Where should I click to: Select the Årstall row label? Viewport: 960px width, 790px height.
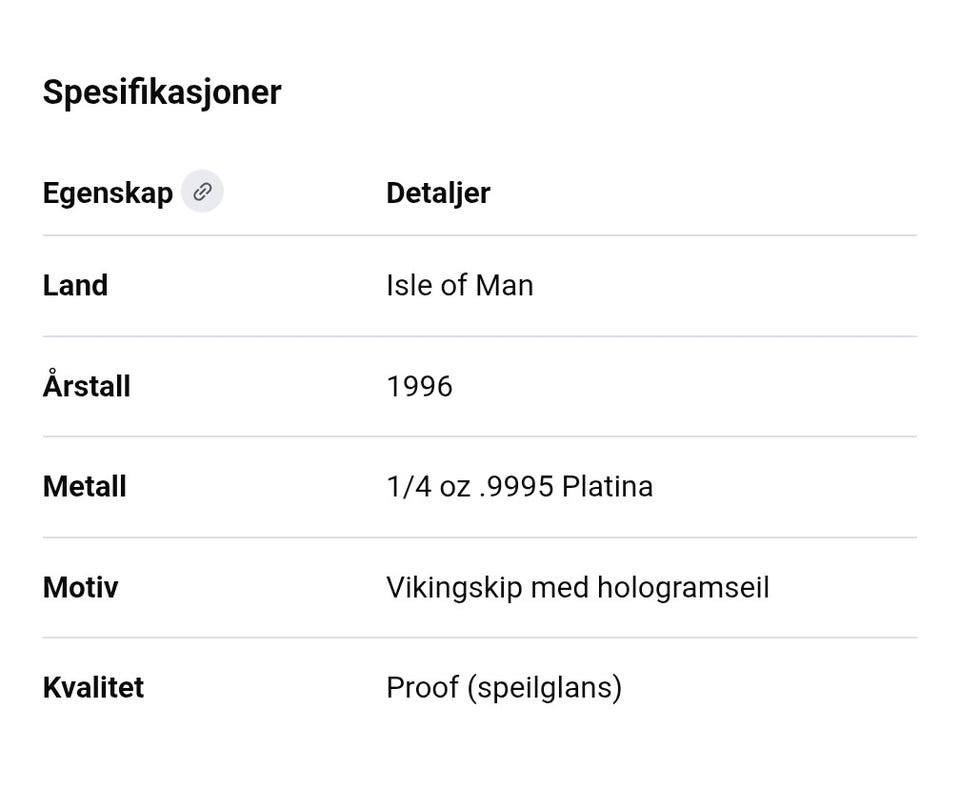tap(86, 386)
